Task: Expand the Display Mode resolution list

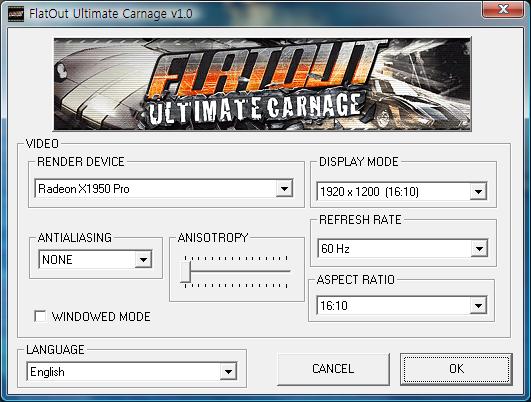Action: (478, 191)
